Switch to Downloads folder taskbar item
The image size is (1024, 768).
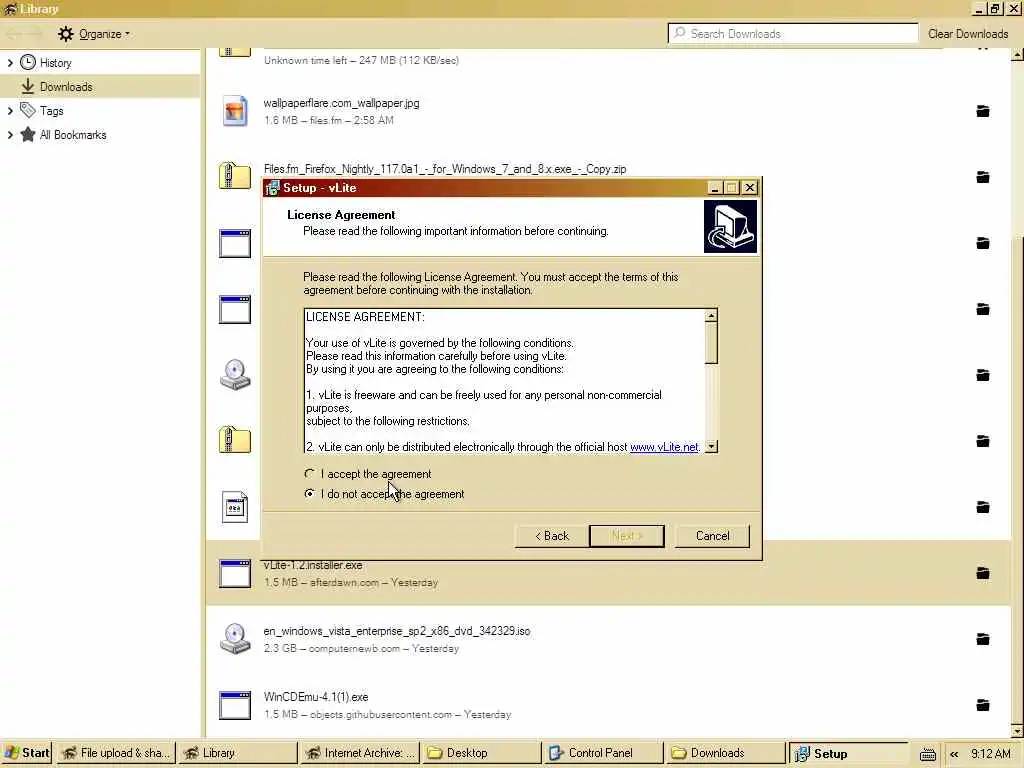click(x=726, y=753)
